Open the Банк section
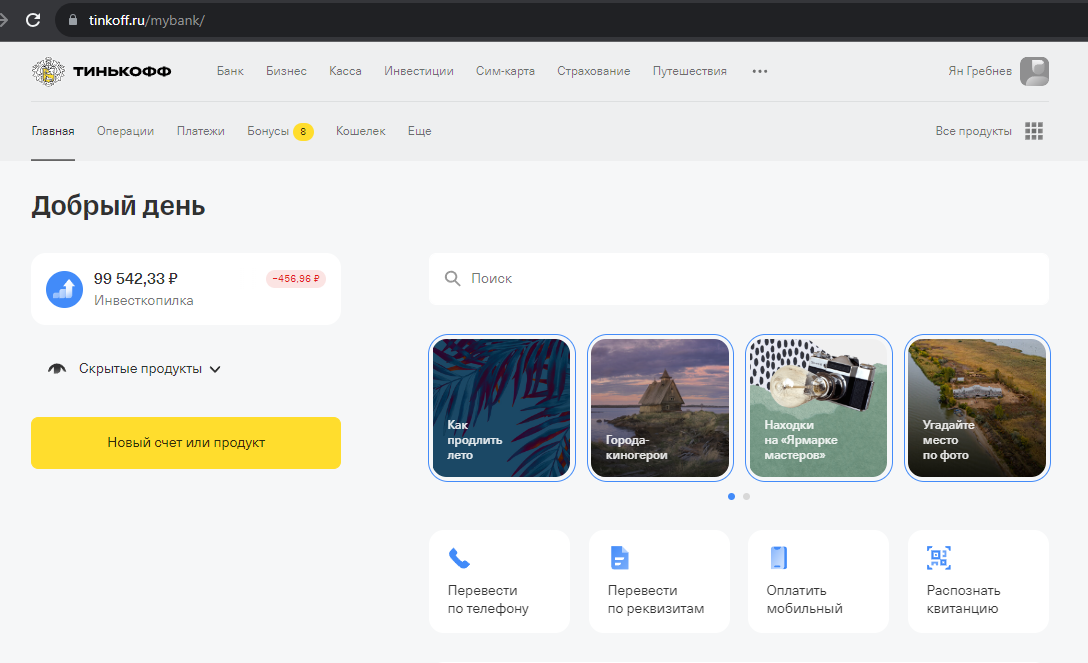The width and height of the screenshot is (1088, 663). (230, 71)
